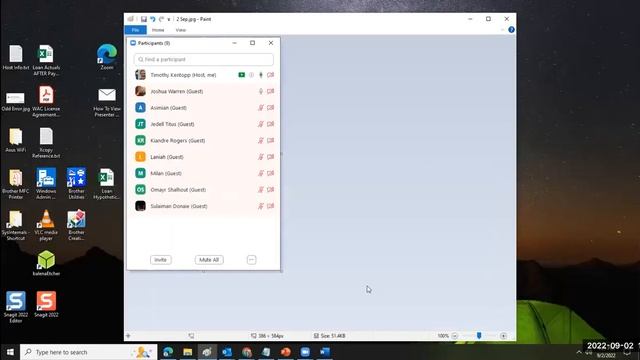Click the Paint zoom slider handle
This screenshot has height=360, width=640.
479,336
